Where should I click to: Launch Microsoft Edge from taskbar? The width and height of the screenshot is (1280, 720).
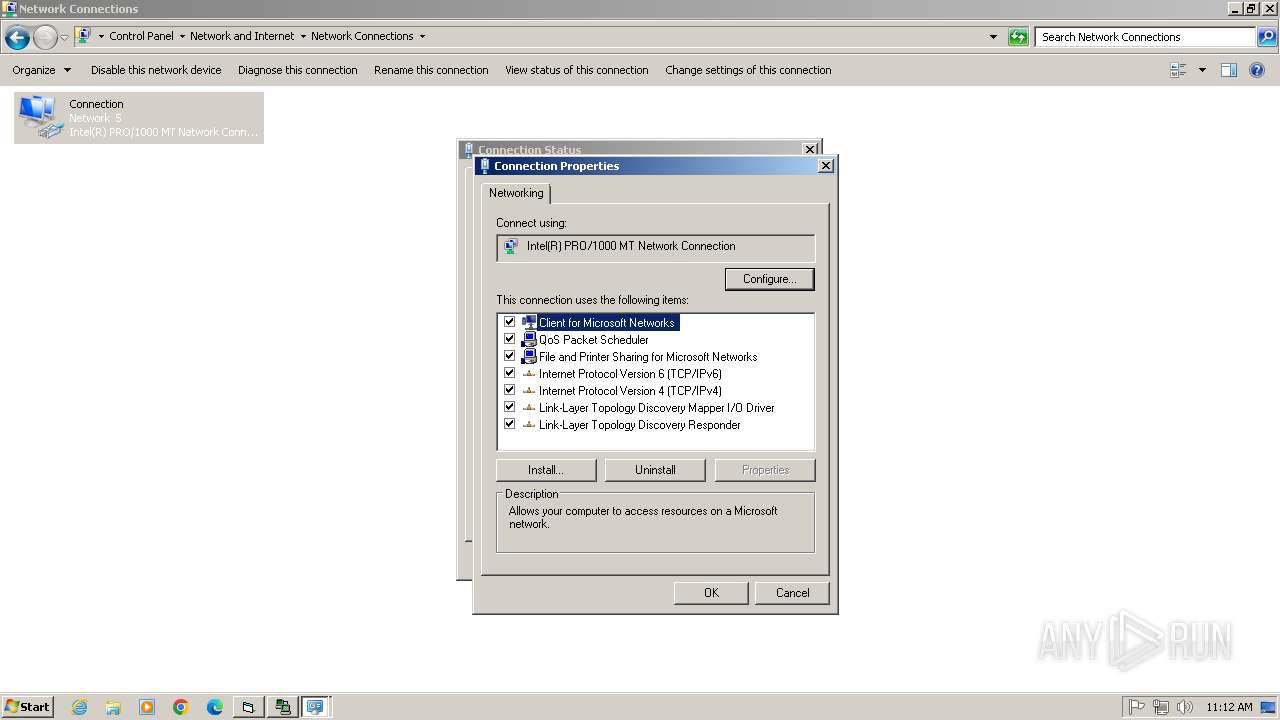(x=215, y=707)
